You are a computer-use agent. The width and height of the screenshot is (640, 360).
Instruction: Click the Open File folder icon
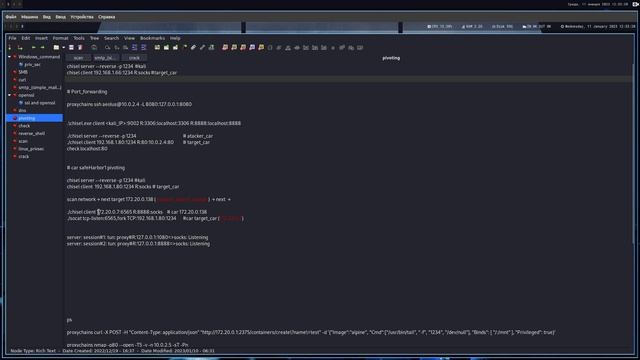point(56,47)
